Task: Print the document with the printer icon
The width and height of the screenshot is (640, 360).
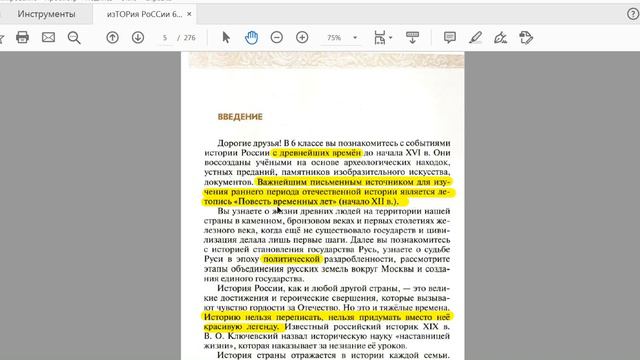Action: pos(22,38)
